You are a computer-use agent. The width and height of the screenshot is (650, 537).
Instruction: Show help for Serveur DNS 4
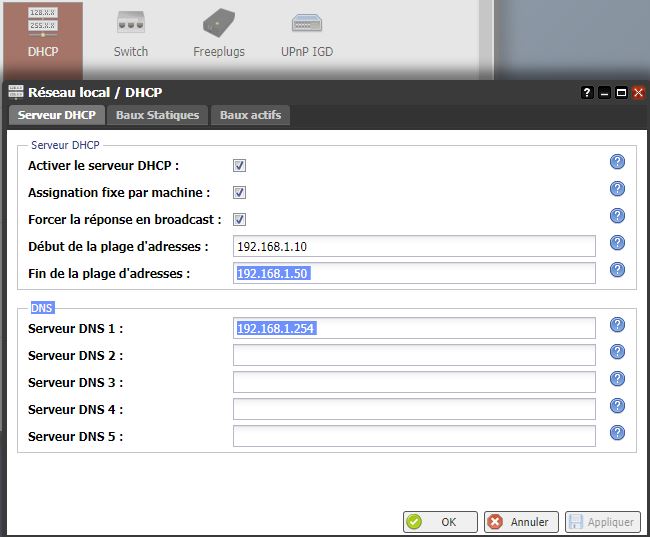pos(617,406)
